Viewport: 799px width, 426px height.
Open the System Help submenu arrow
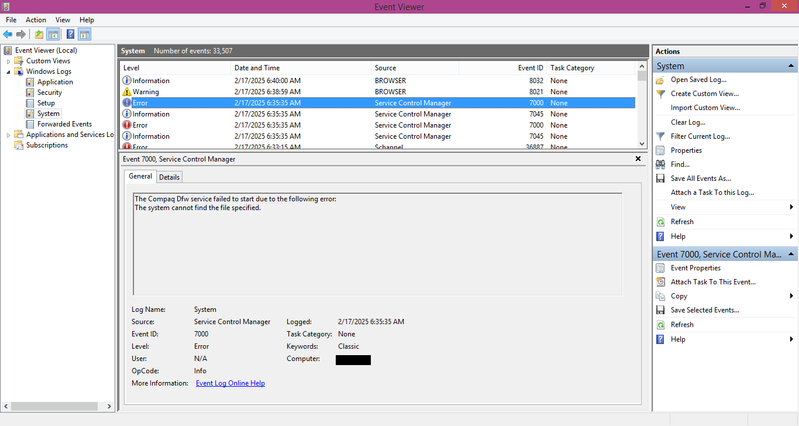coord(791,236)
